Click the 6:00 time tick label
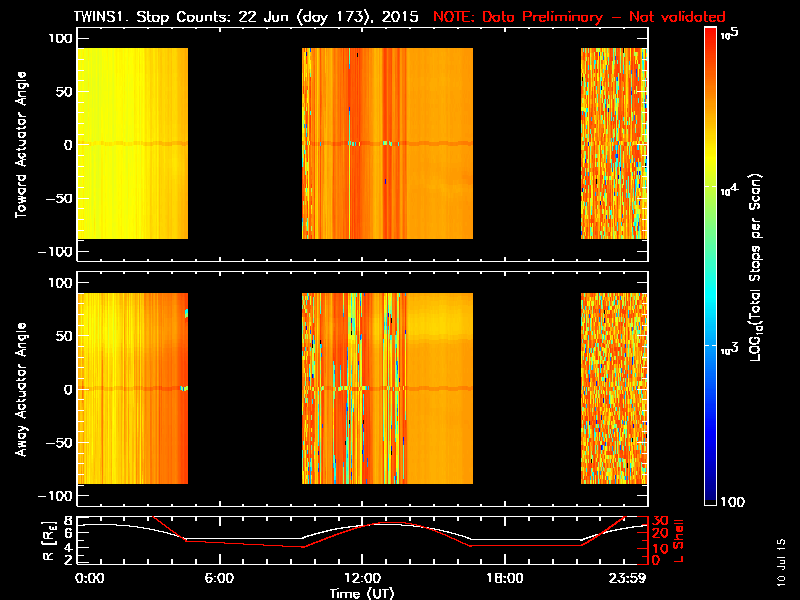Viewport: 800px width, 600px height. pos(219,579)
